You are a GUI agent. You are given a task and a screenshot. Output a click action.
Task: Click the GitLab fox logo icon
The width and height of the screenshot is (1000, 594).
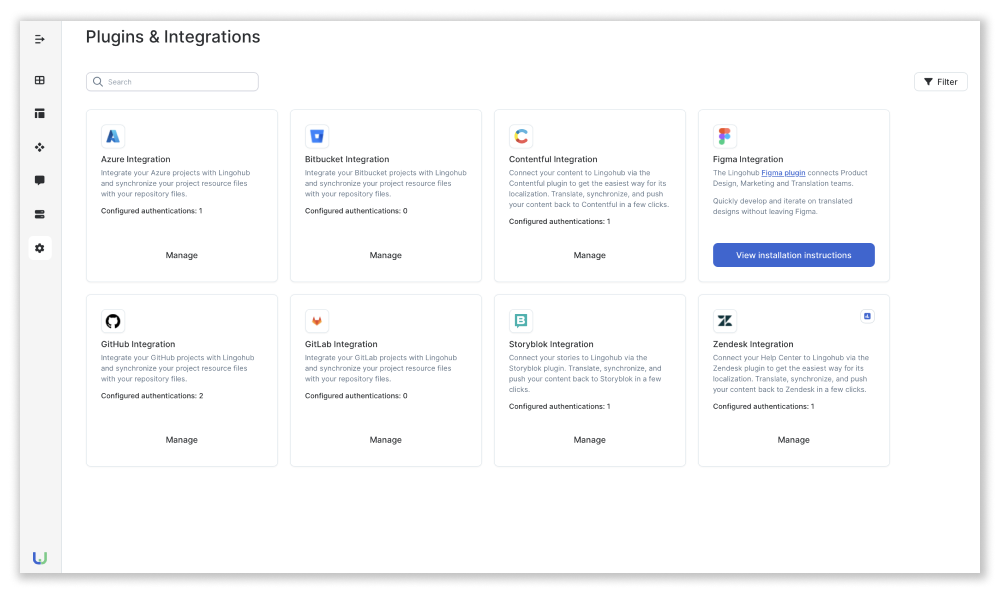tap(317, 321)
